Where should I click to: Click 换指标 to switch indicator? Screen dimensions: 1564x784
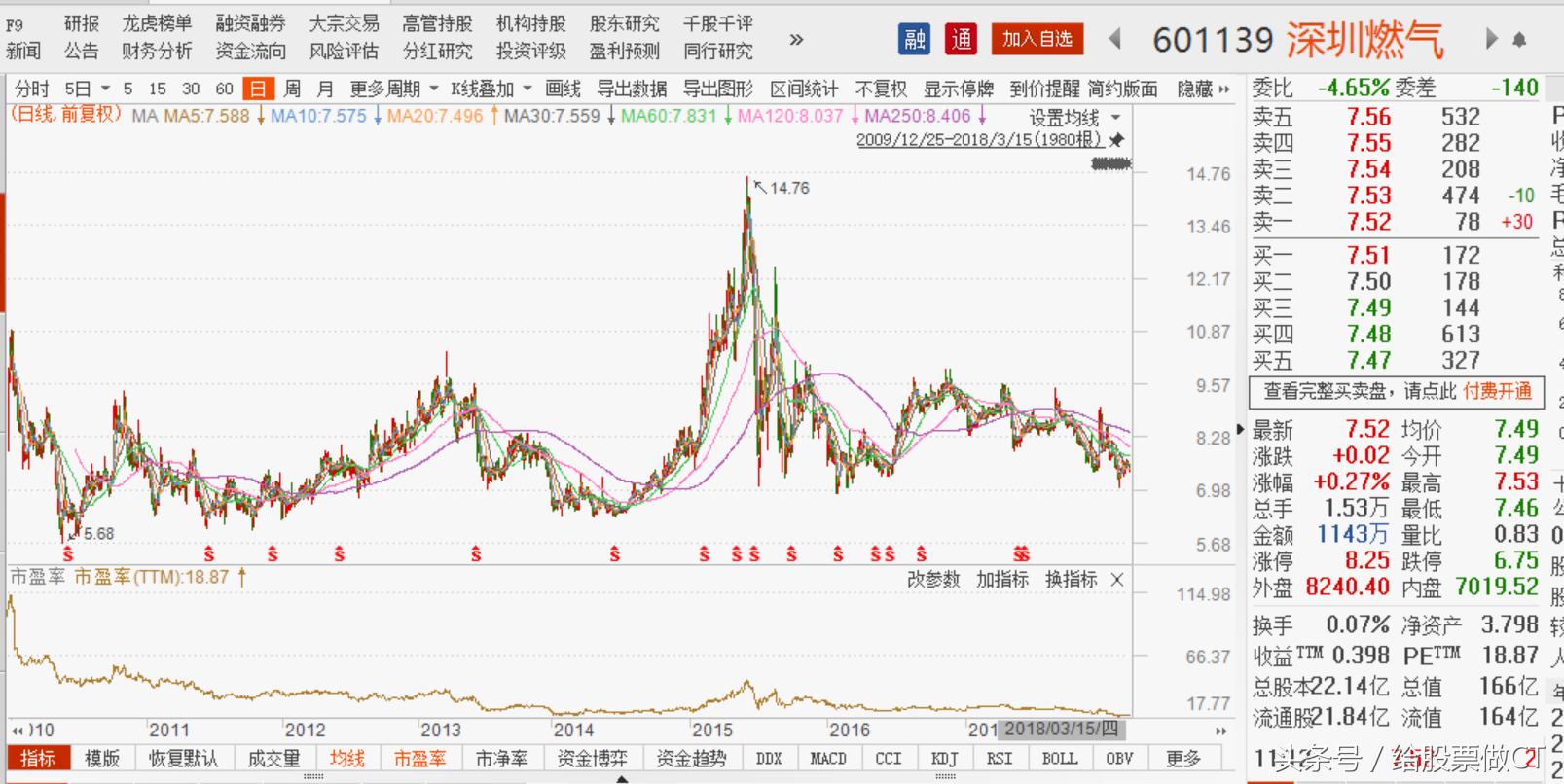coord(1071,580)
